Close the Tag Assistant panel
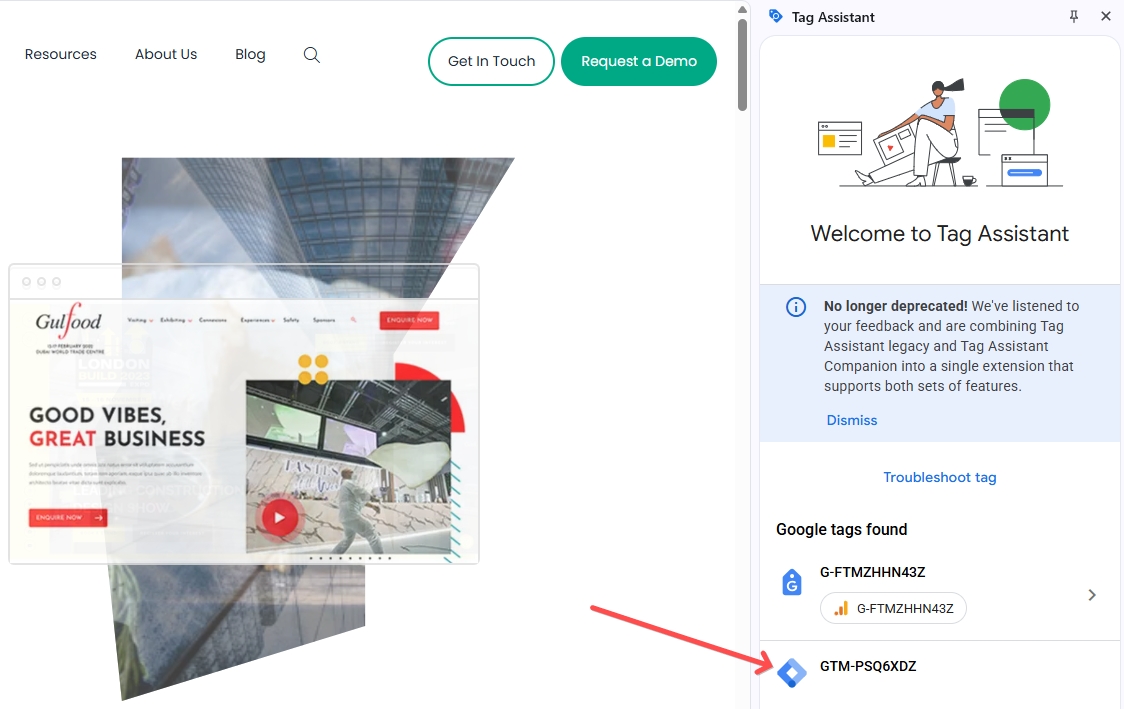The image size is (1124, 709). pos(1105,16)
